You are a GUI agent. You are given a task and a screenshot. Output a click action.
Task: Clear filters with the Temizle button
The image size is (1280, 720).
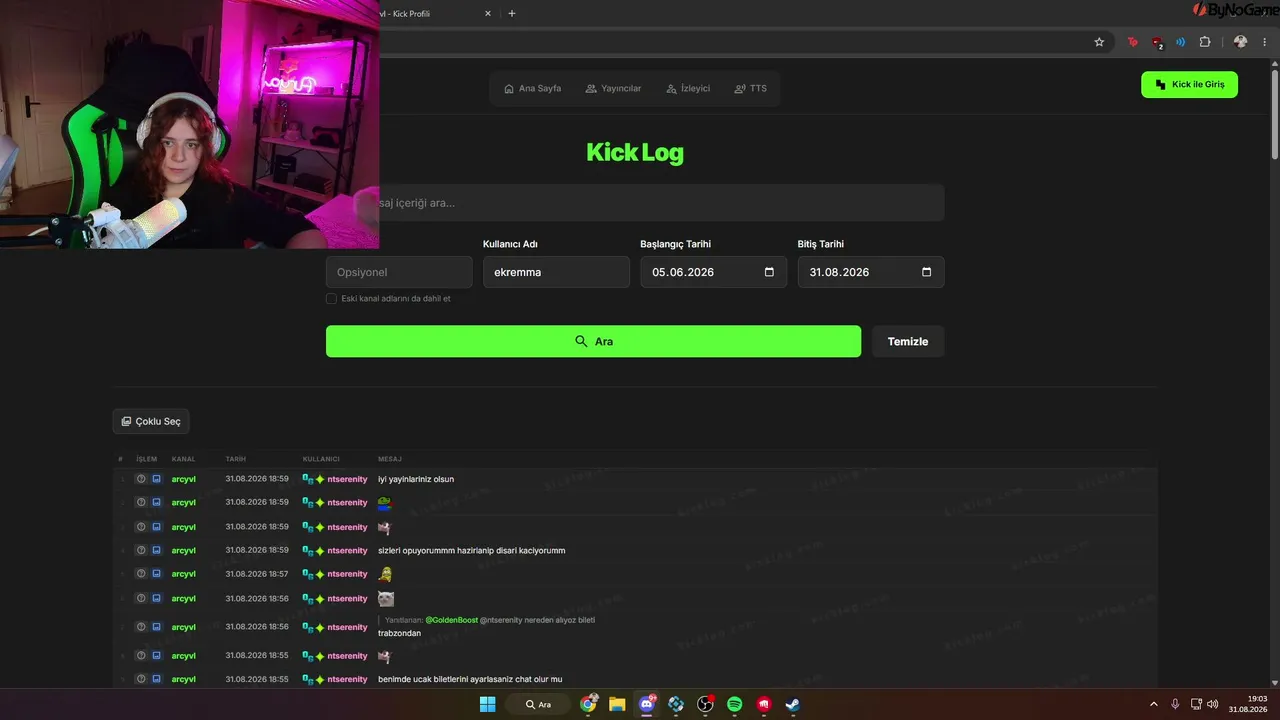tap(908, 341)
